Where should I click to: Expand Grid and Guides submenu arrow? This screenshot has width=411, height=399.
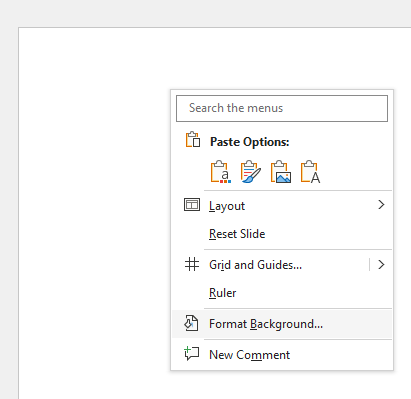(x=381, y=265)
